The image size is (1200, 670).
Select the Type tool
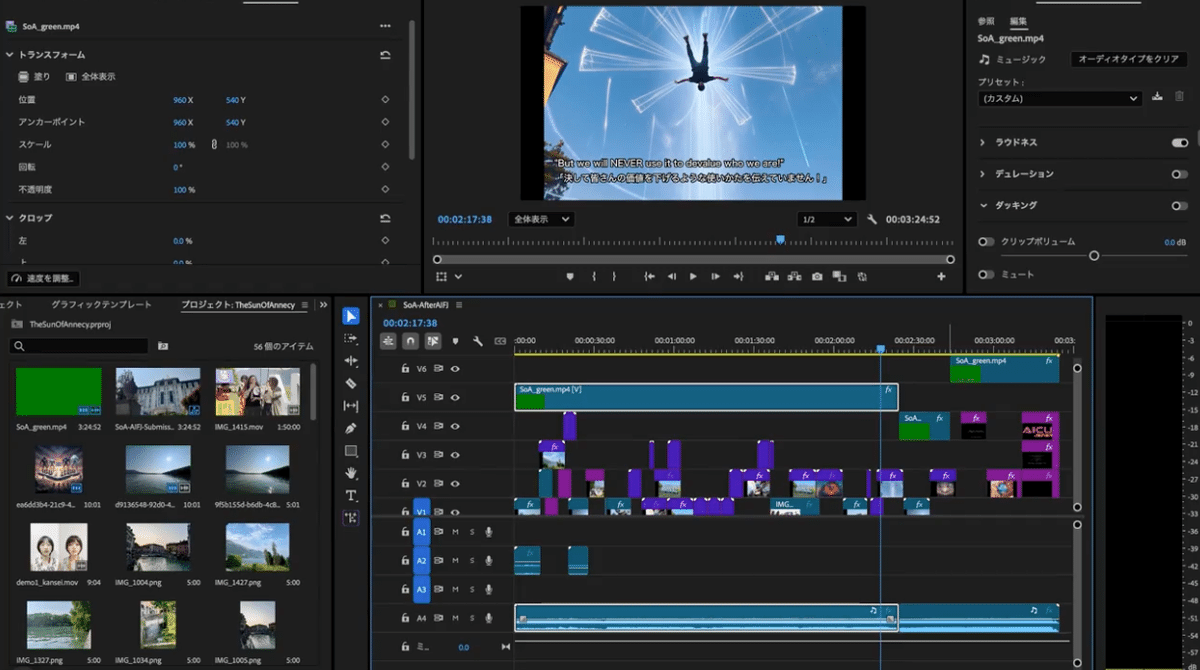(351, 495)
